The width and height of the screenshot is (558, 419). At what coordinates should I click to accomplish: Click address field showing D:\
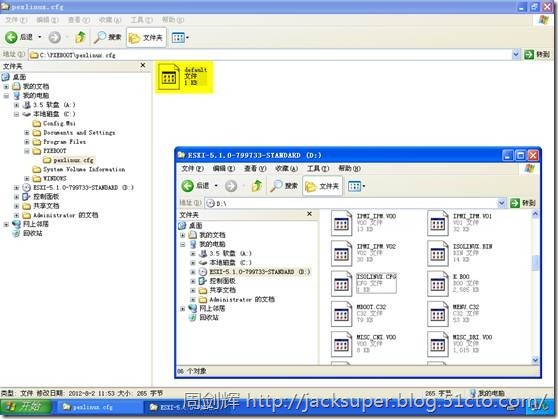coord(351,203)
